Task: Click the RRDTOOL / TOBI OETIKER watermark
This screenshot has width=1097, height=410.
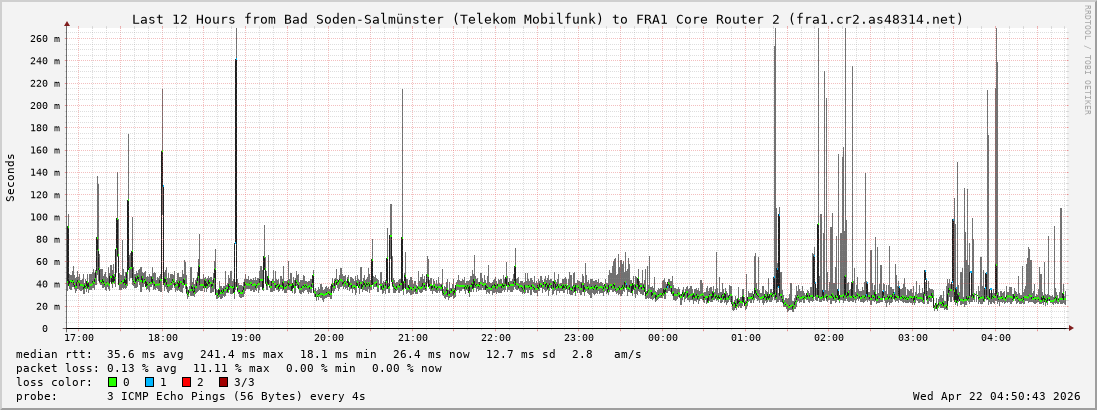Action: pyautogui.click(x=1087, y=60)
